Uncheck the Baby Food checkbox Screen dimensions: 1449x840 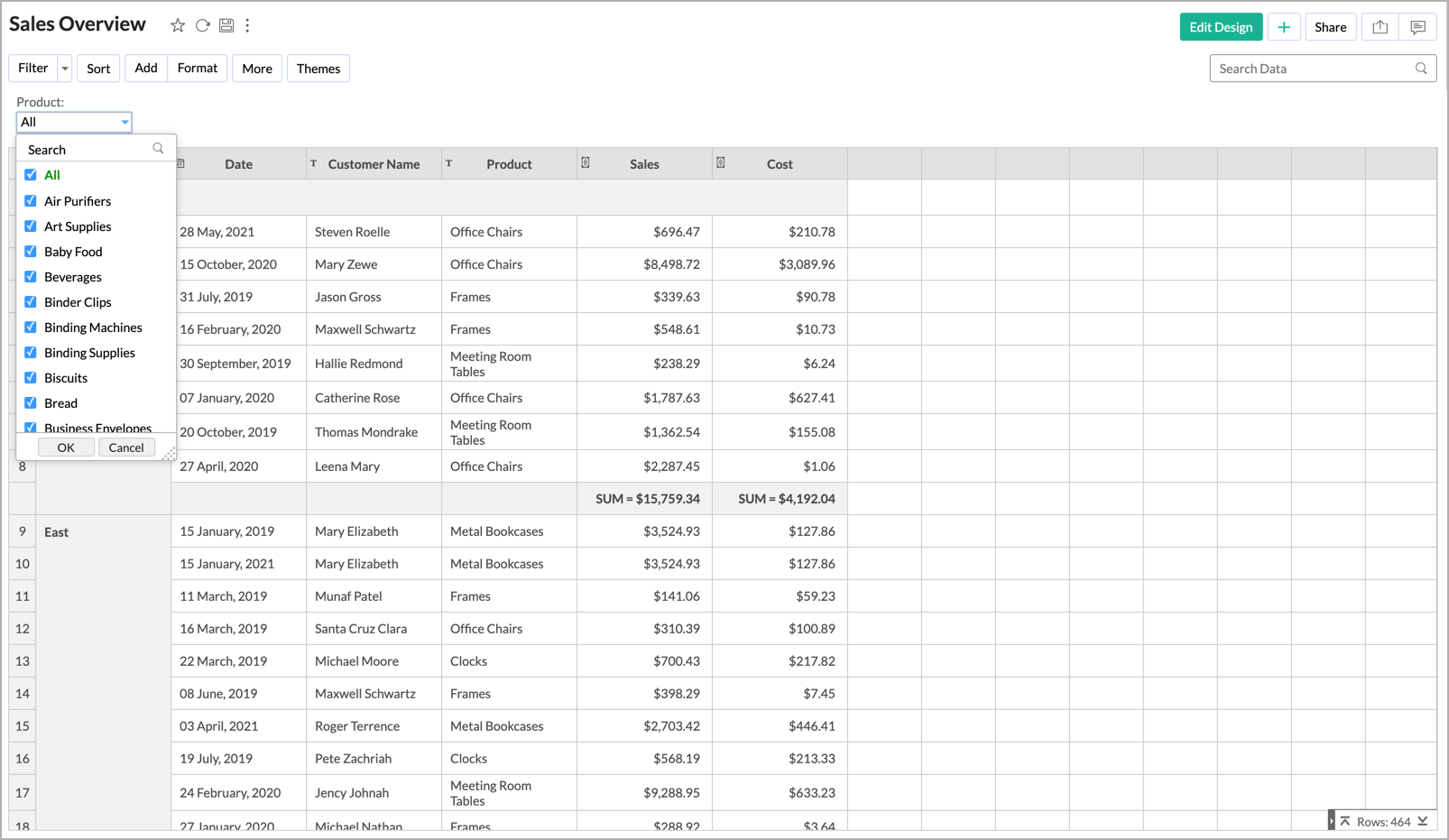click(x=30, y=251)
